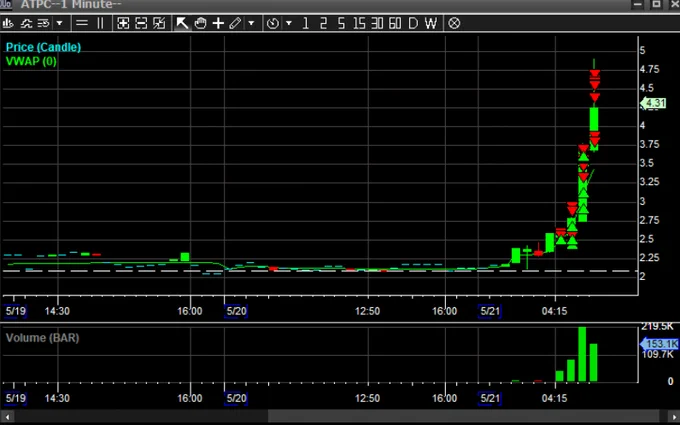
Task: Select the pencil drawing tool
Action: [x=235, y=23]
